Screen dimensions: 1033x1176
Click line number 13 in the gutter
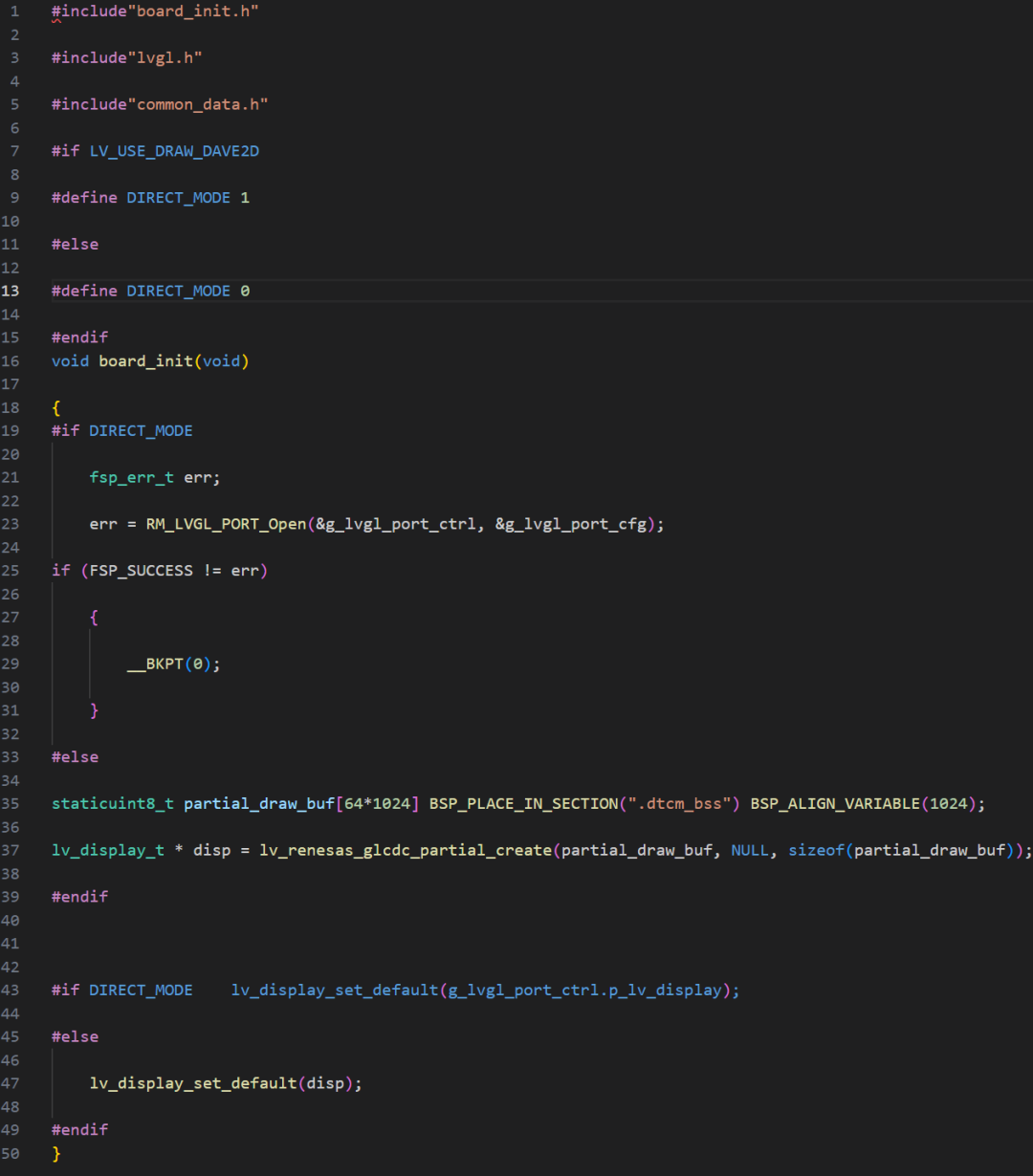point(11,291)
